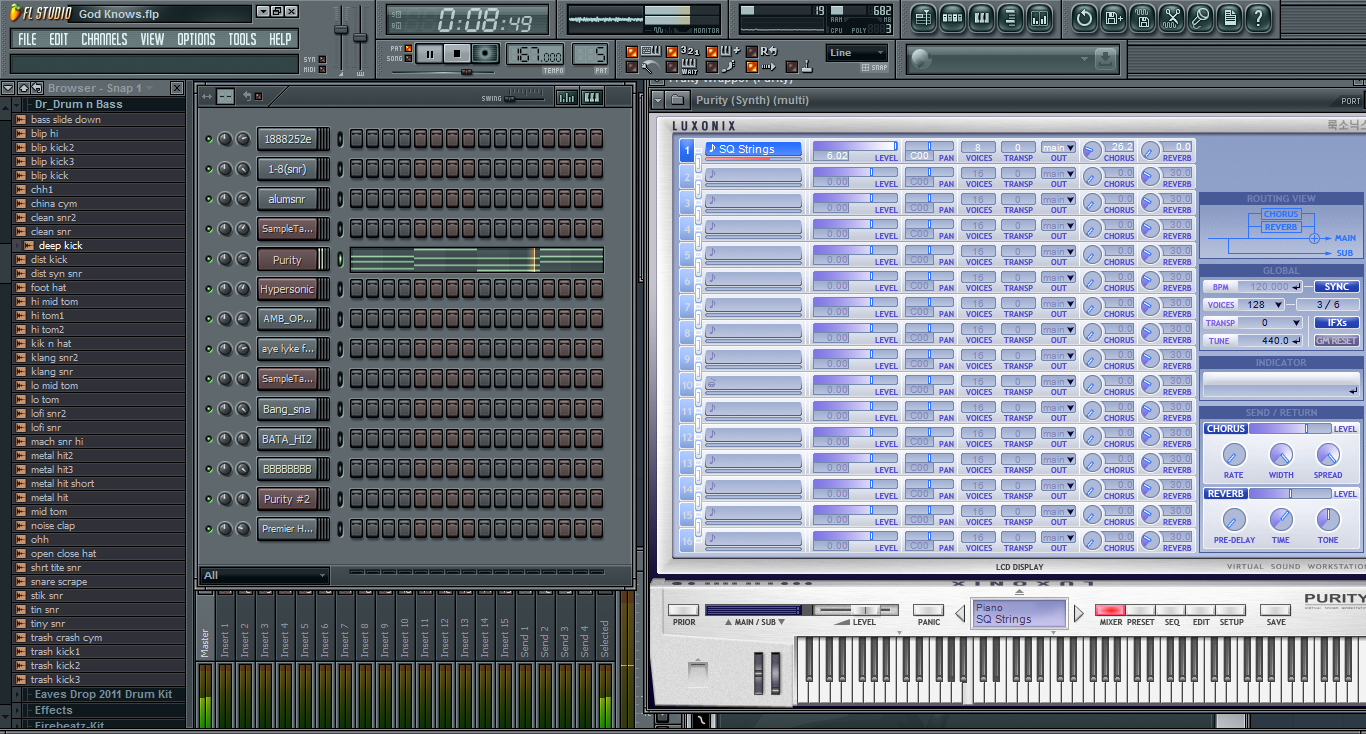The image size is (1366, 734).
Task: Open the Mixer window icon
Action: (1040, 17)
